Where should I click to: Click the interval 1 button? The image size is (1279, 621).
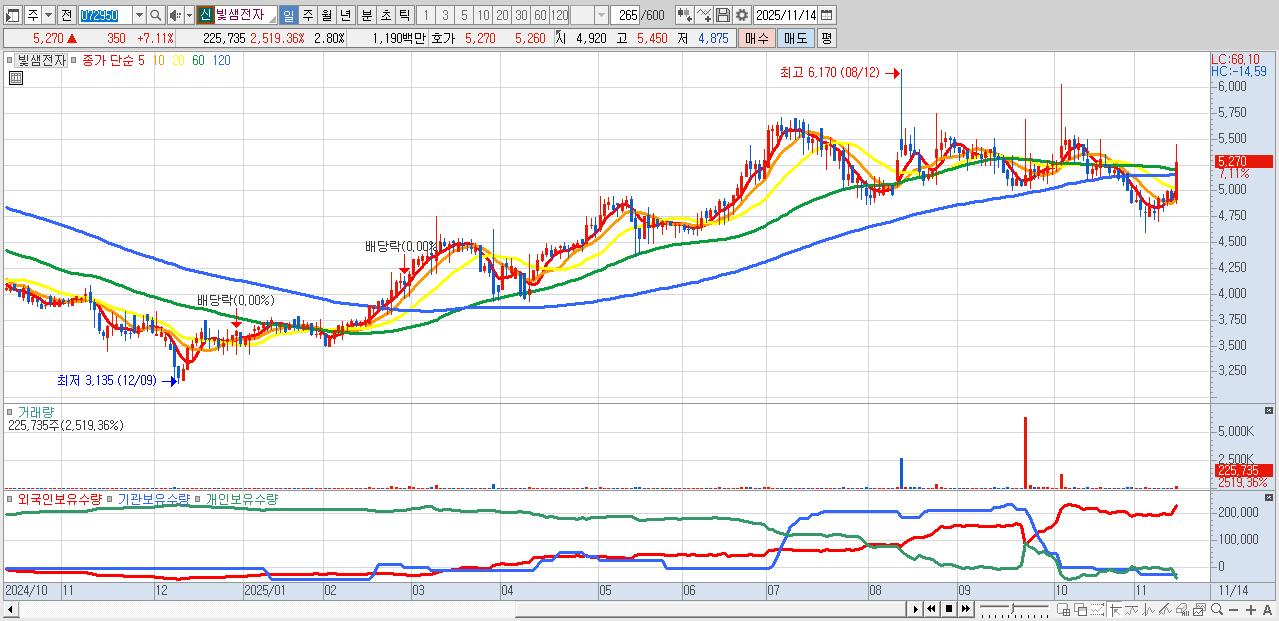(x=426, y=15)
